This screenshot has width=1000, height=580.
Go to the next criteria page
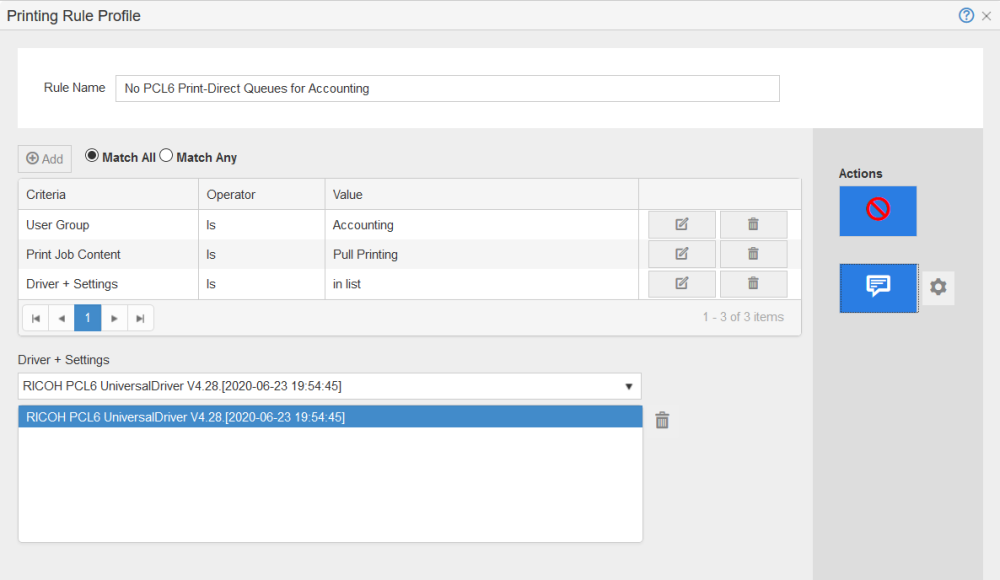[114, 318]
